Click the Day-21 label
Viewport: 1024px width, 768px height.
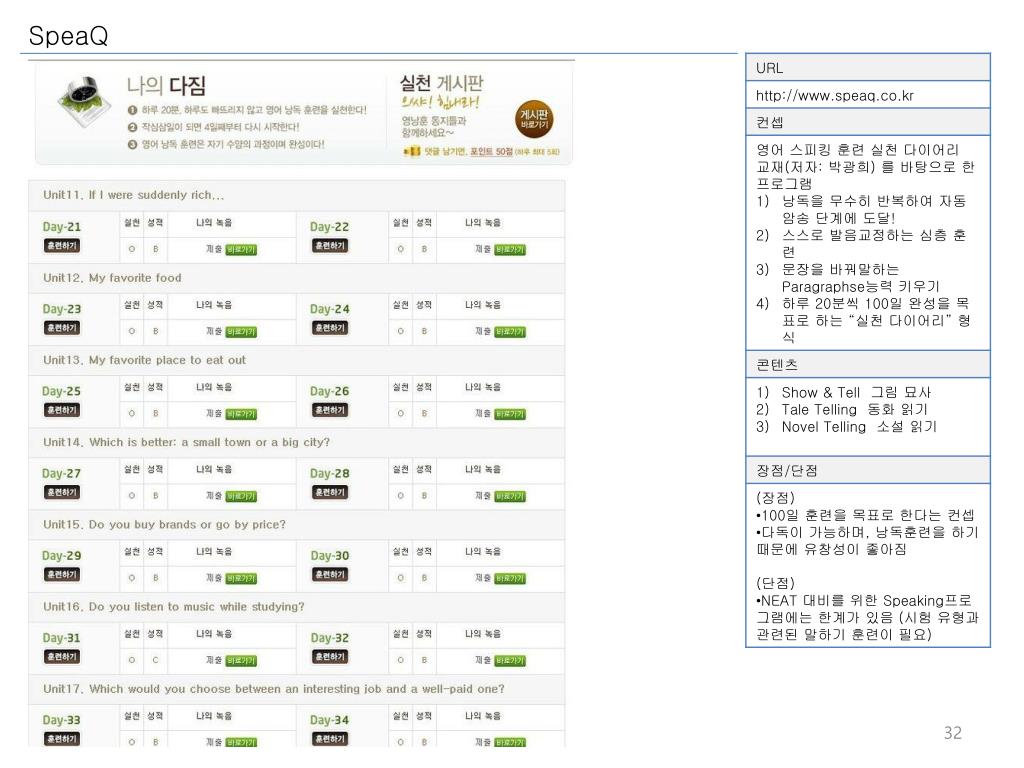(x=62, y=227)
